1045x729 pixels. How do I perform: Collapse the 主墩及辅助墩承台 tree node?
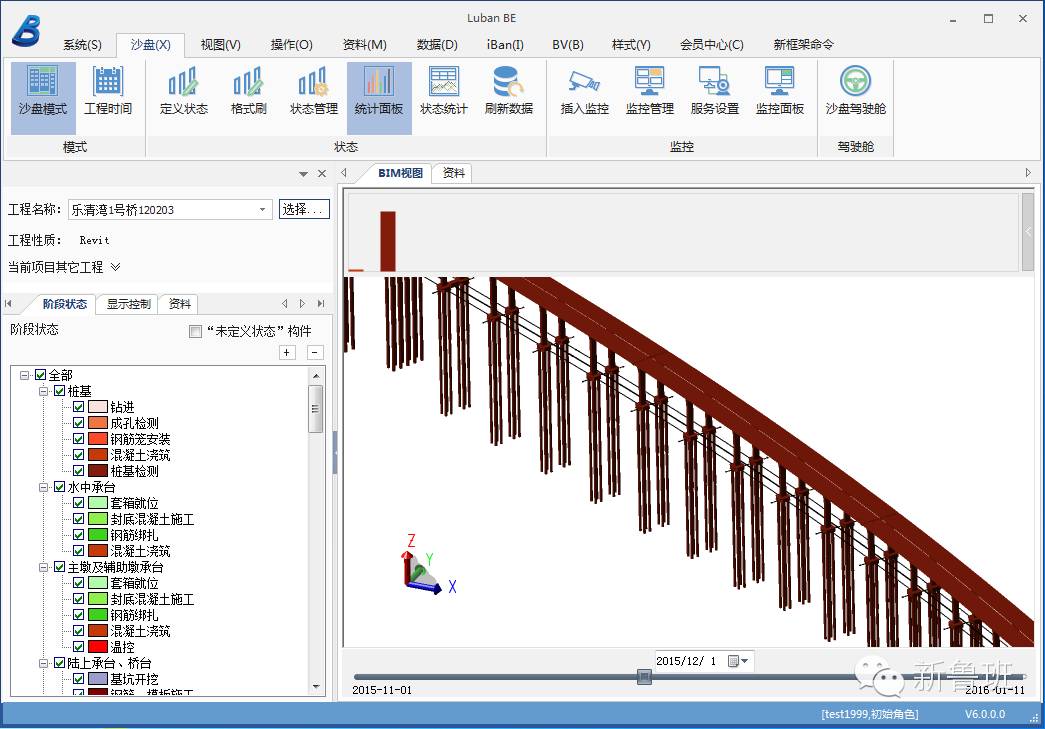tap(43, 567)
